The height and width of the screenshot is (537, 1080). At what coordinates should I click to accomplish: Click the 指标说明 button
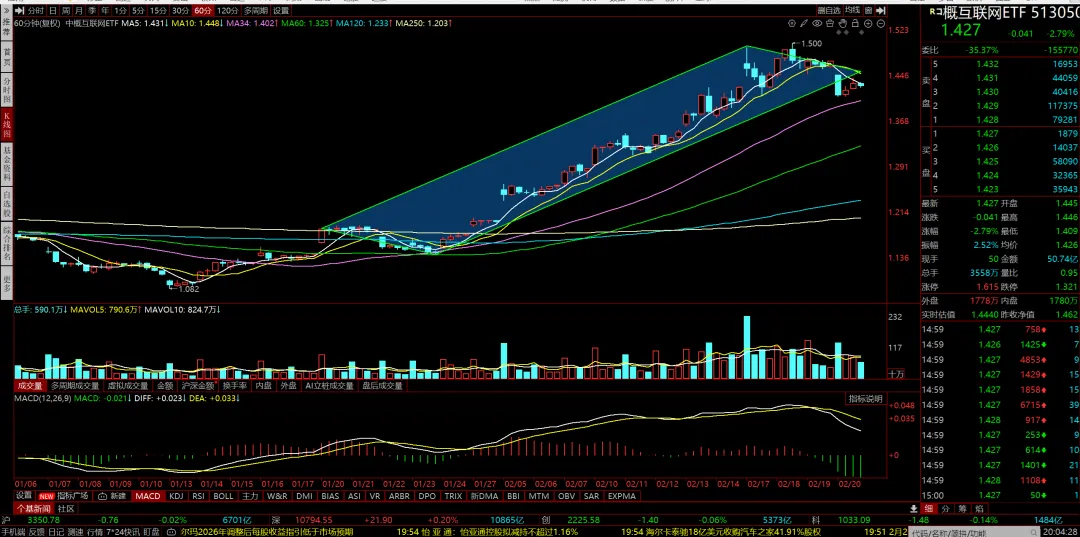click(x=864, y=399)
